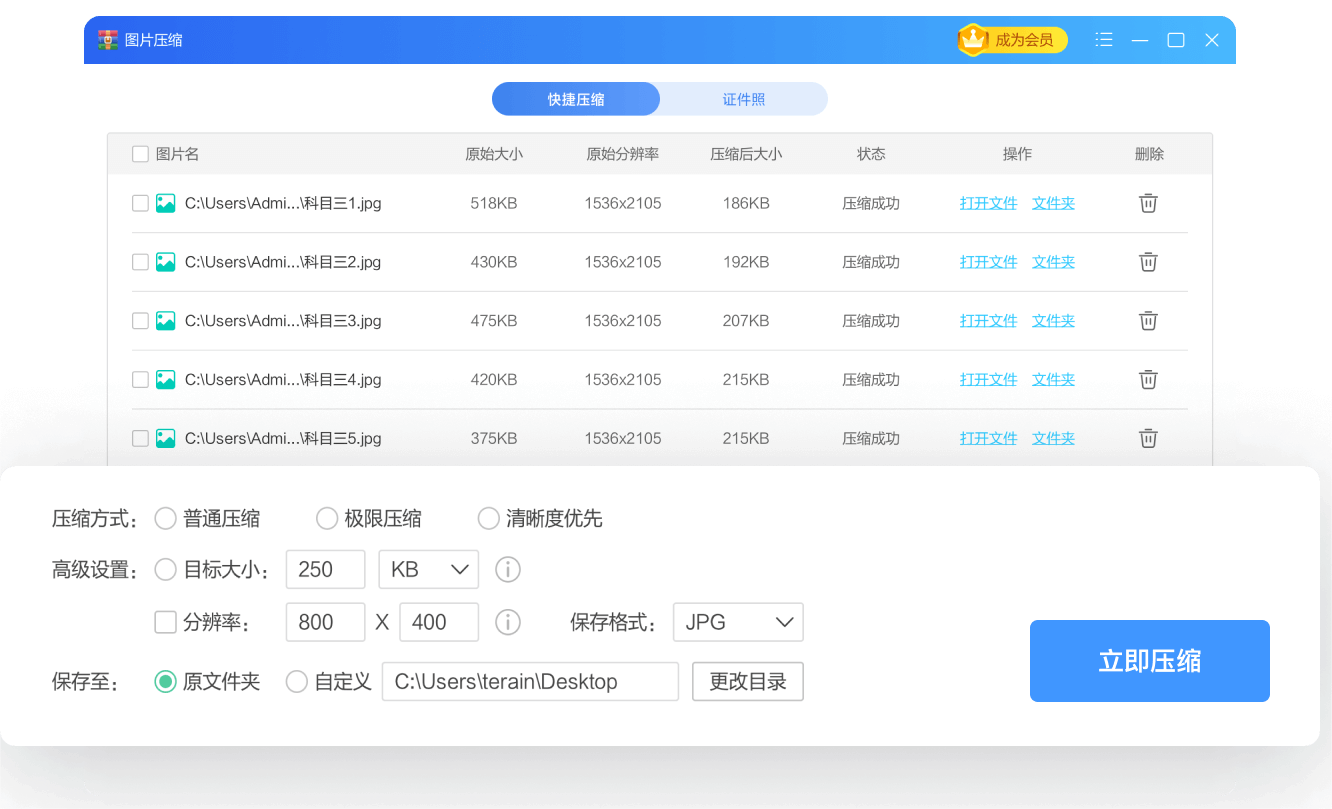
Task: Check the box for 科目三3.jpg
Action: 140,321
